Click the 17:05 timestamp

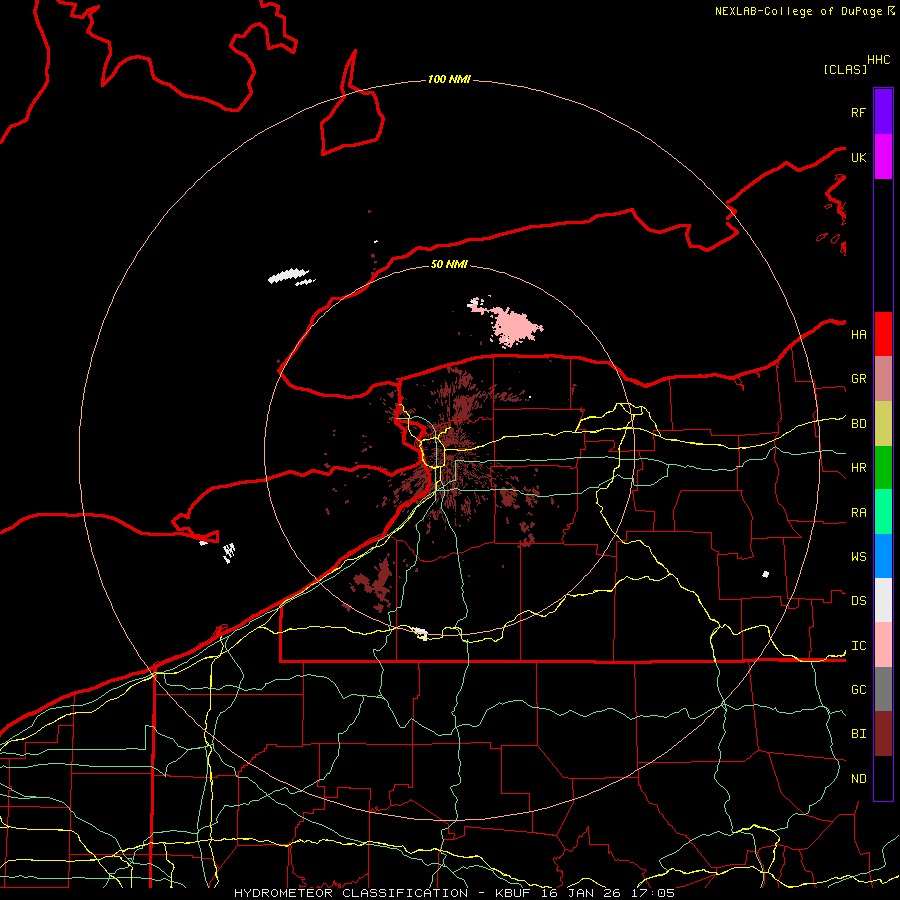tap(653, 893)
